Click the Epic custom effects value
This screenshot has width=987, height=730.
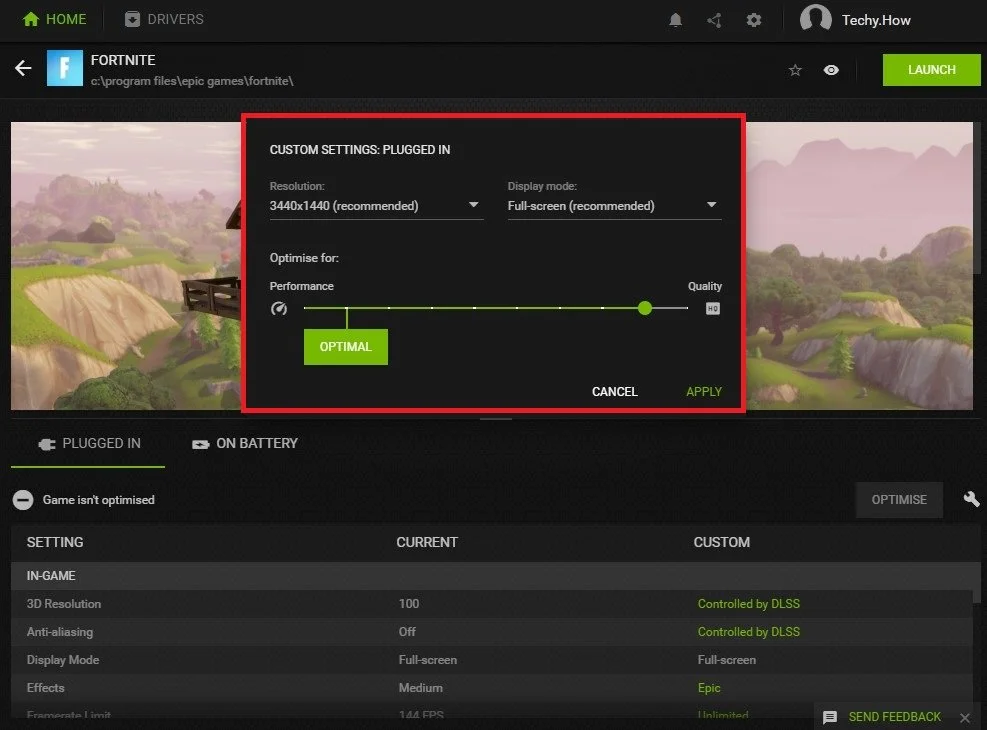click(x=709, y=688)
